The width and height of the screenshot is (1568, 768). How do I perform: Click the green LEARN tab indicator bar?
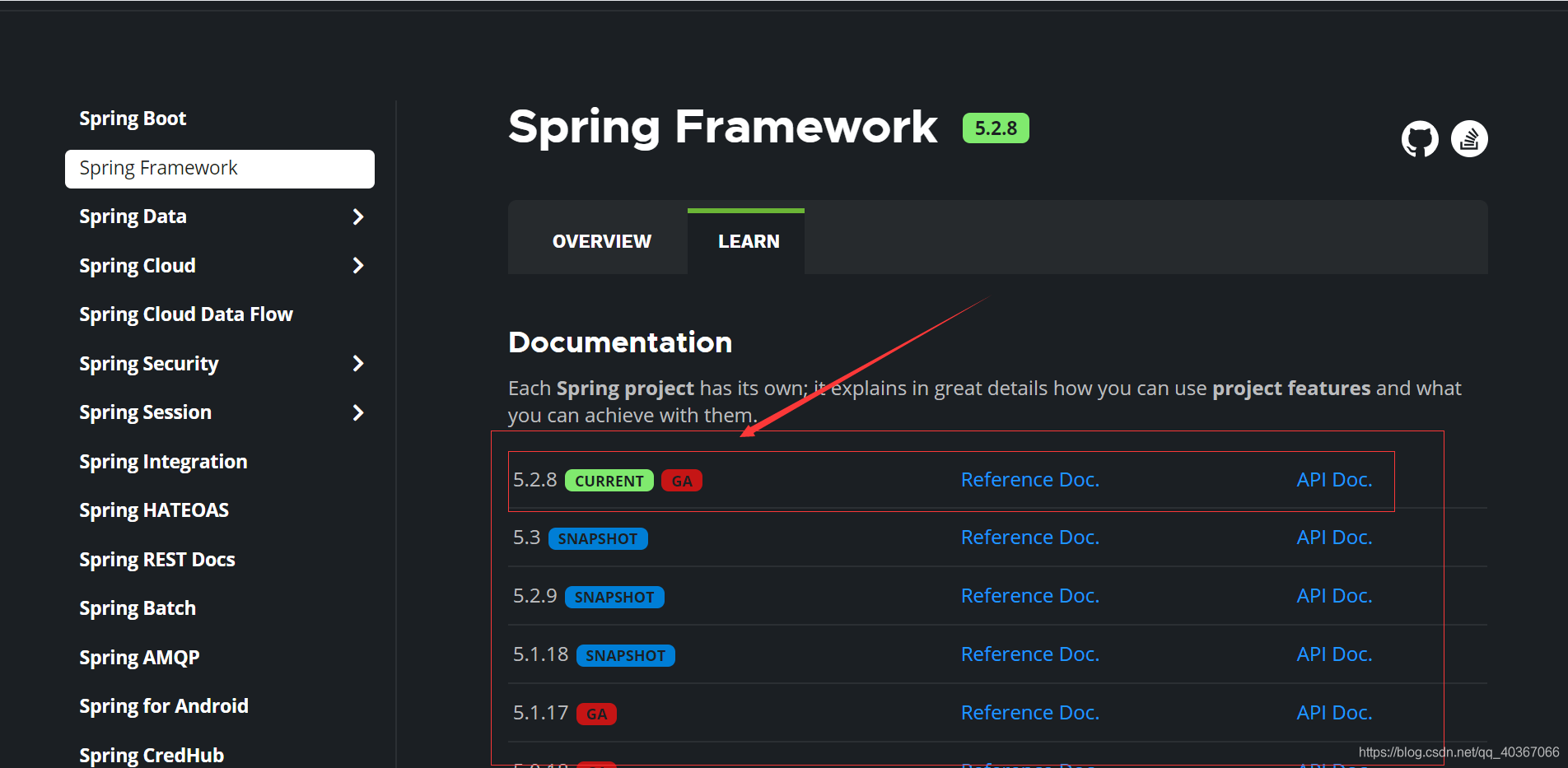745,209
